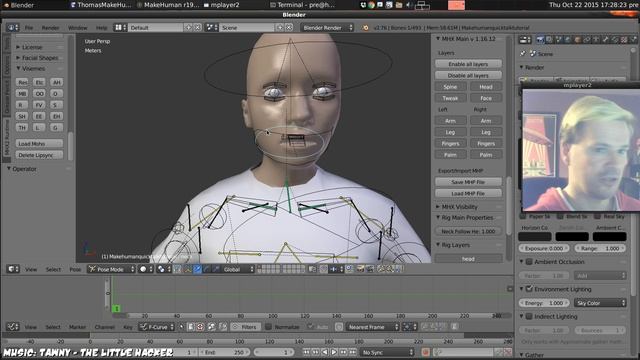Expand the MHX Visibility panel

coord(459,207)
